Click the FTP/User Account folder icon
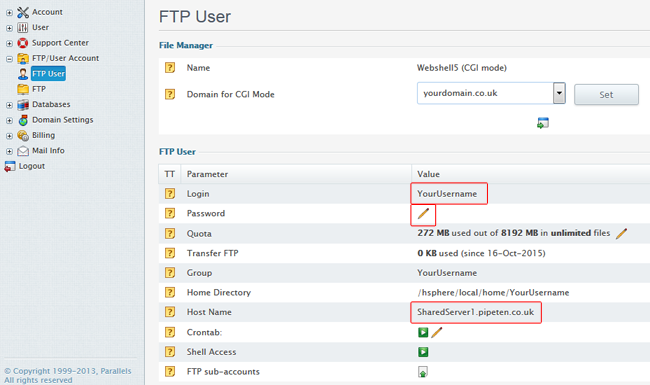The image size is (650, 385). (23, 58)
